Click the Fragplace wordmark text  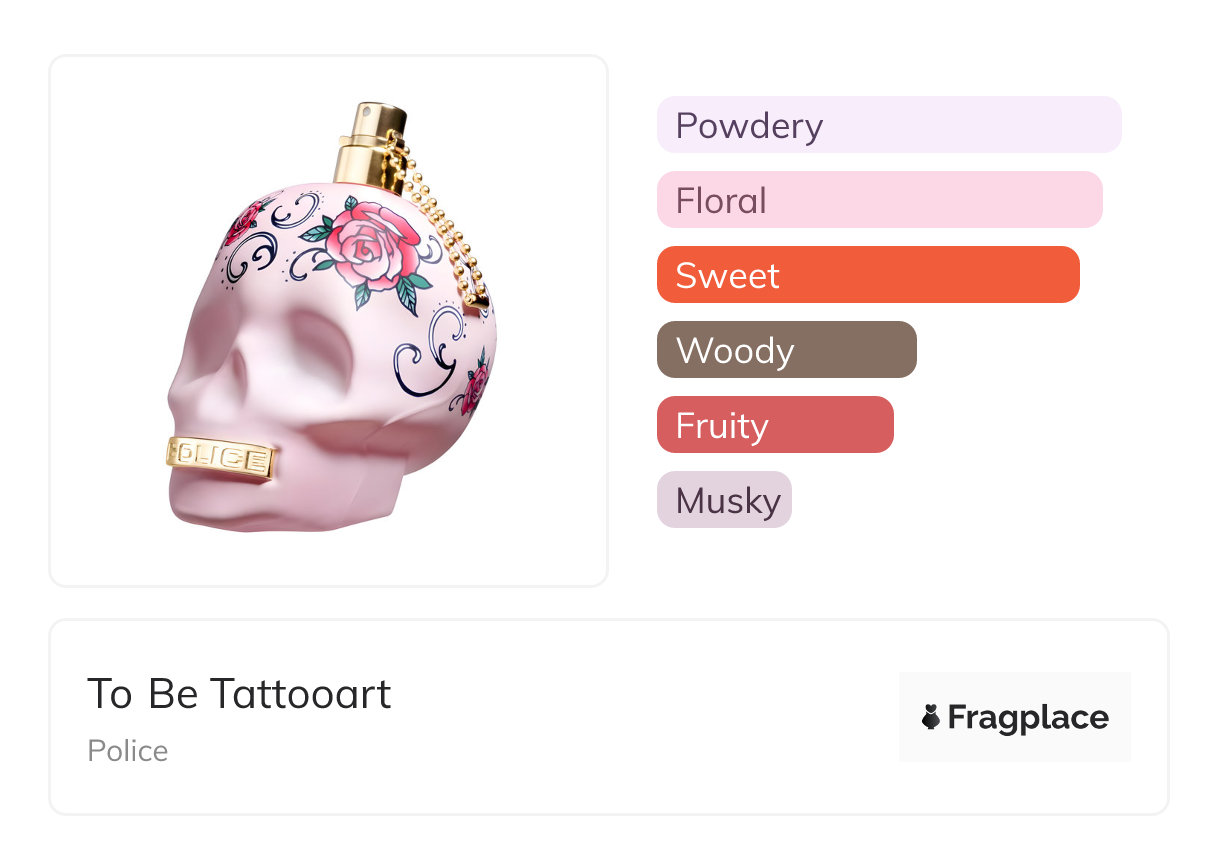(1028, 717)
